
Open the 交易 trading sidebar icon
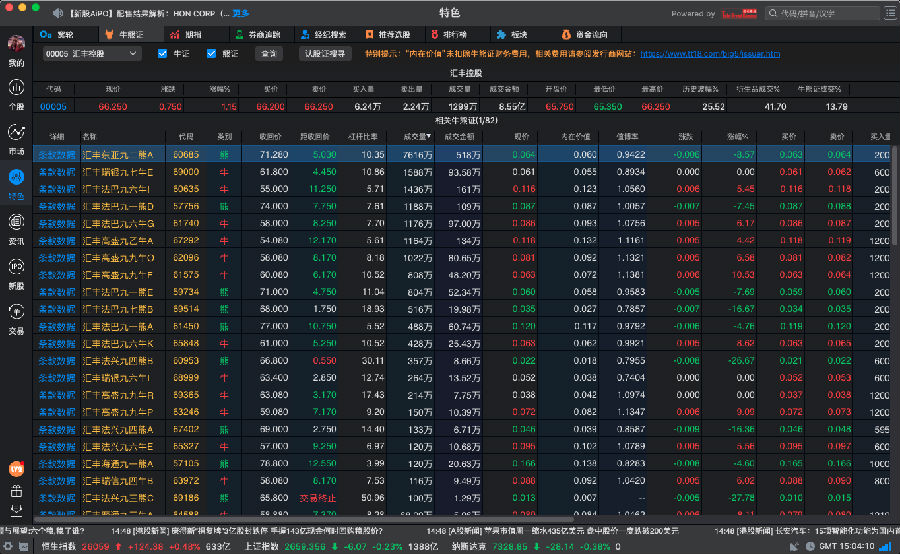pyautogui.click(x=16, y=311)
